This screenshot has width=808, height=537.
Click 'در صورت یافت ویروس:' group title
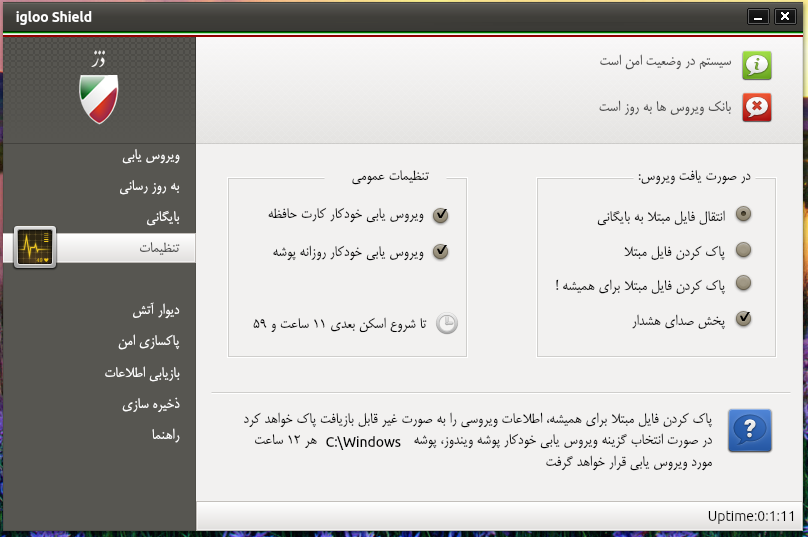(695, 177)
